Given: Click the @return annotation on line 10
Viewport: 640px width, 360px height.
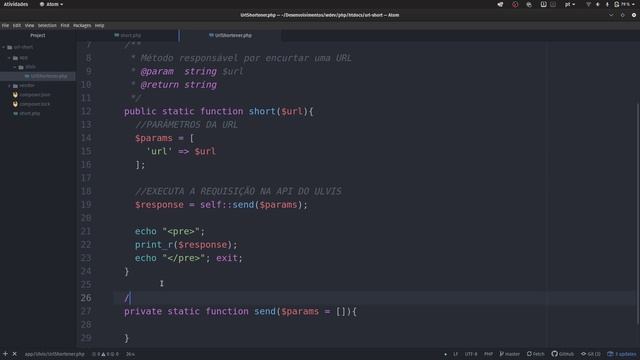Looking at the screenshot, I should click(x=160, y=85).
